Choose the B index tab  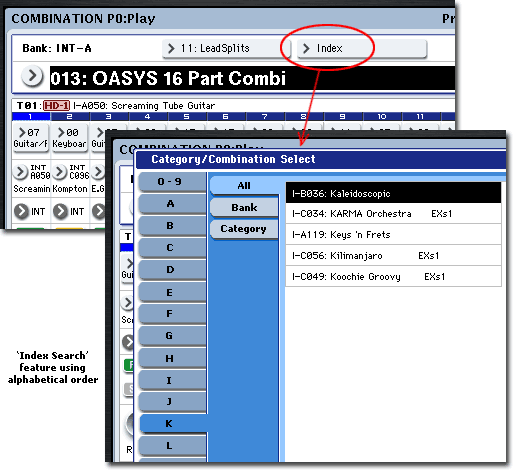(x=172, y=226)
